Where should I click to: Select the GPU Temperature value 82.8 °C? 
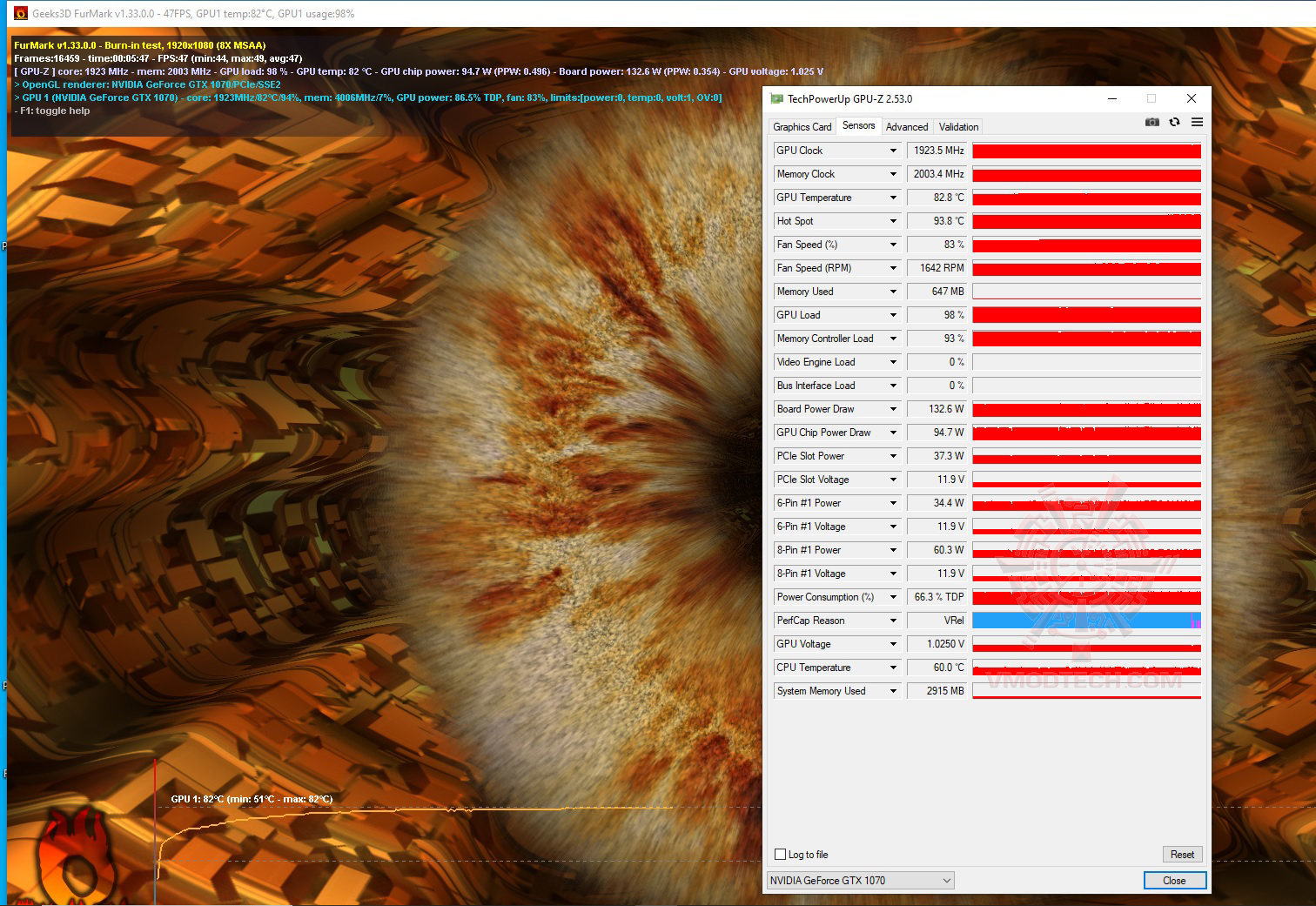pos(937,198)
